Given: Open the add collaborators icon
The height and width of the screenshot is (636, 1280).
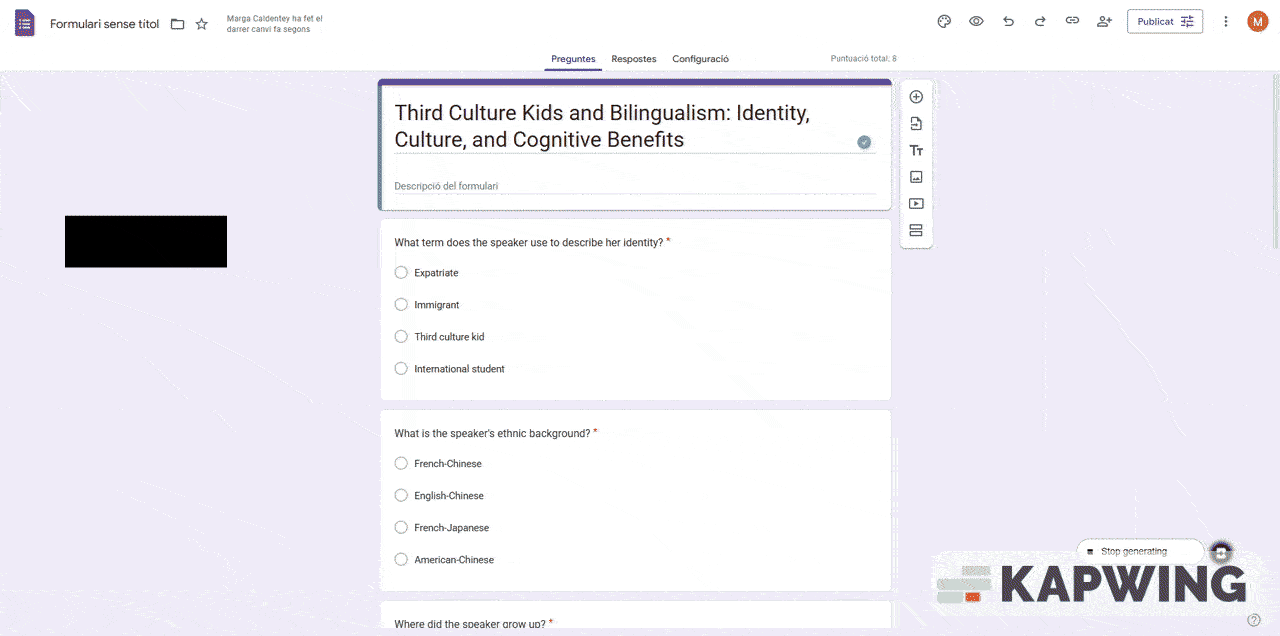Looking at the screenshot, I should (1104, 21).
